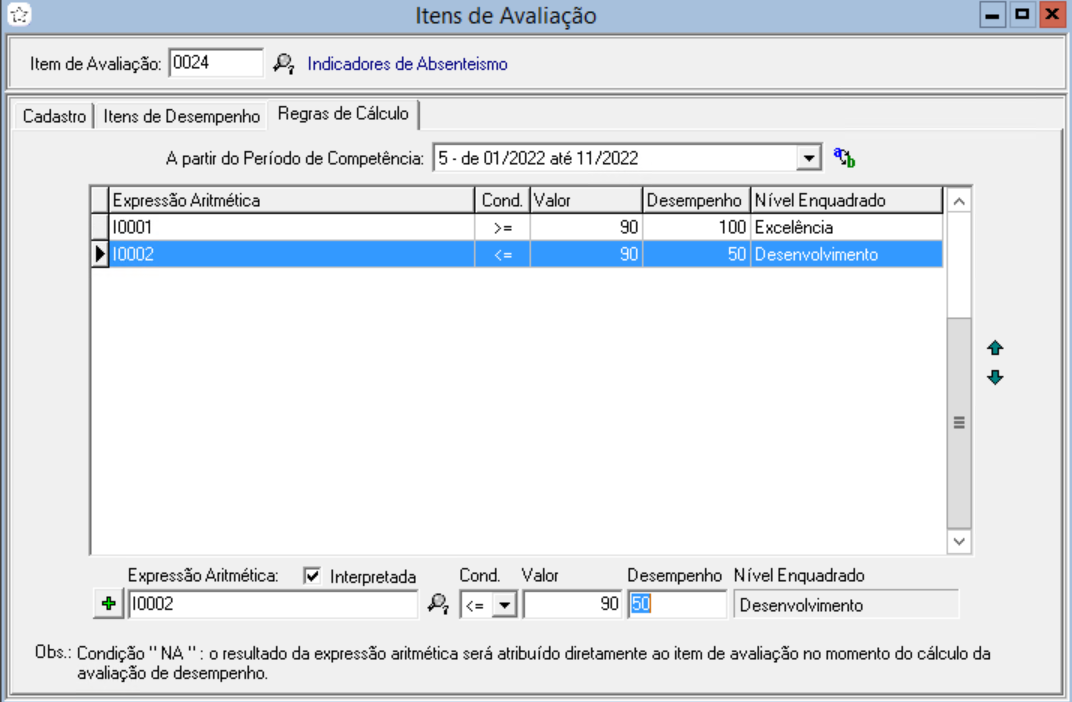Focus the Item de Avaliação code field
Viewport: 1072px width, 702px height.
click(x=215, y=63)
